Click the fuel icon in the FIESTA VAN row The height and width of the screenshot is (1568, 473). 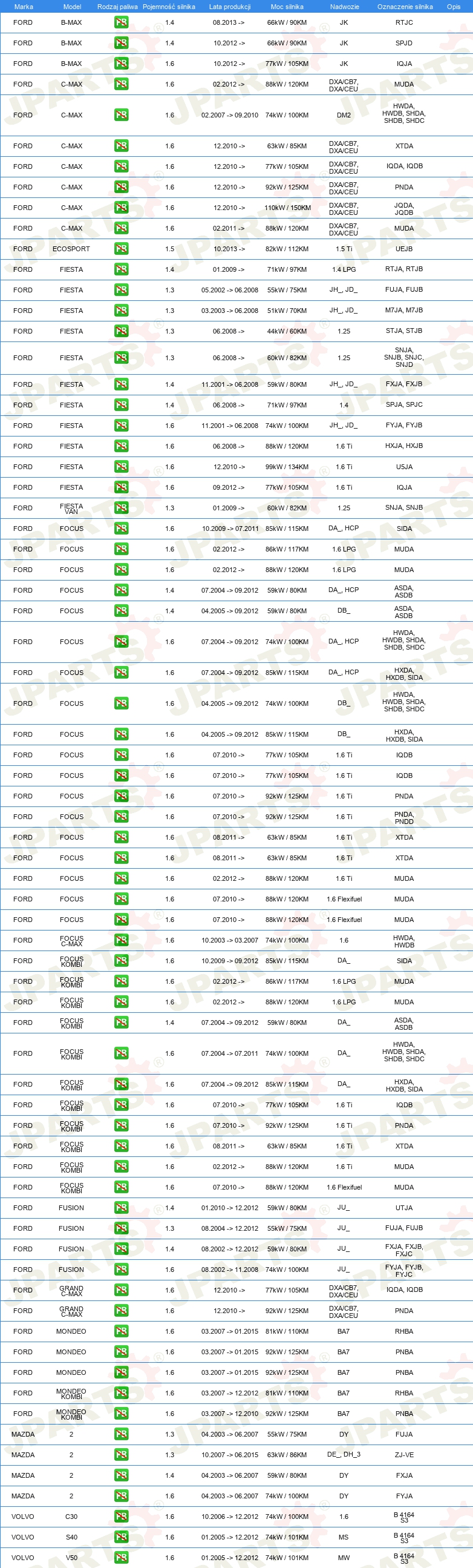122,509
